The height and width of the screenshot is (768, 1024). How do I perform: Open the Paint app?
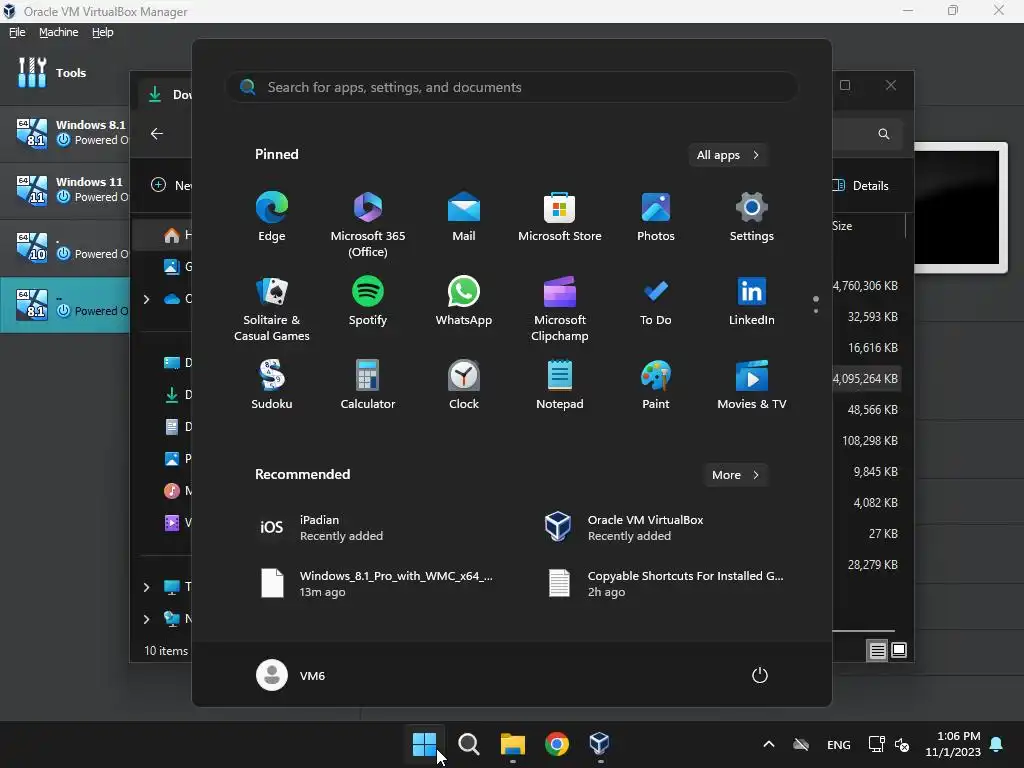[x=656, y=385]
